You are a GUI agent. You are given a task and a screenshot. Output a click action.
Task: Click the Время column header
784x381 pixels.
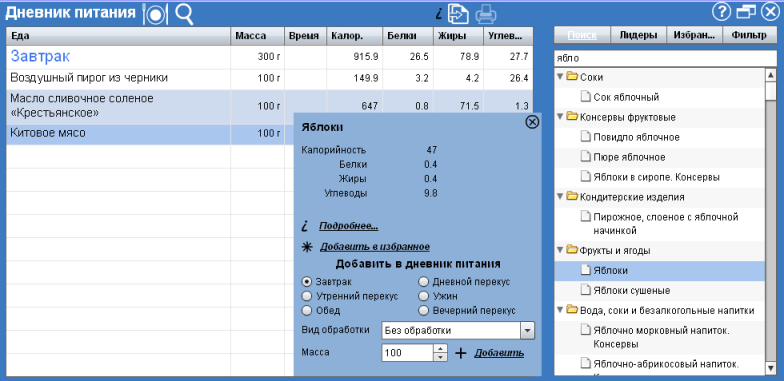tap(305, 36)
